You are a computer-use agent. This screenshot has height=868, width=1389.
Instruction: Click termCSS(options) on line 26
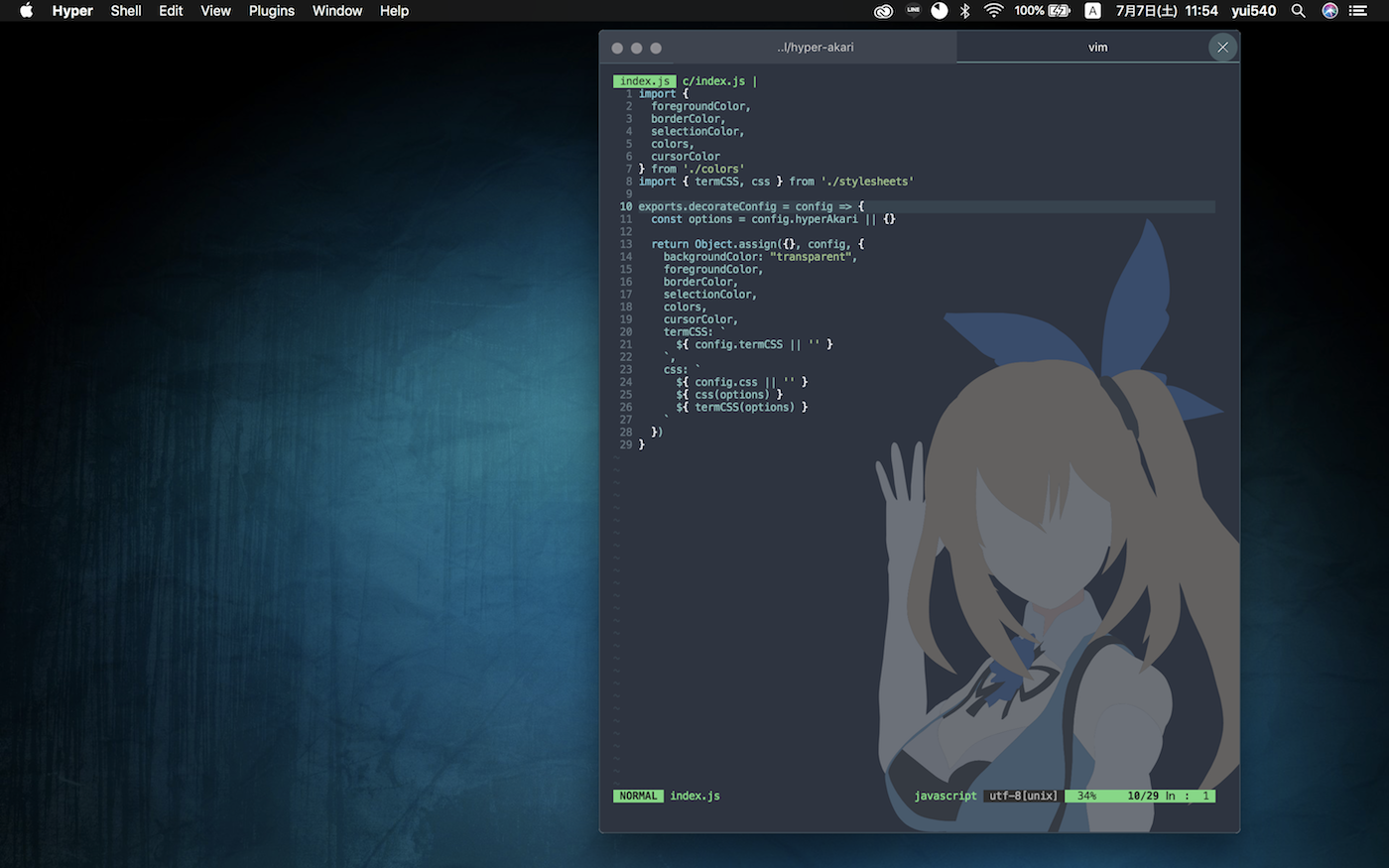745,408
